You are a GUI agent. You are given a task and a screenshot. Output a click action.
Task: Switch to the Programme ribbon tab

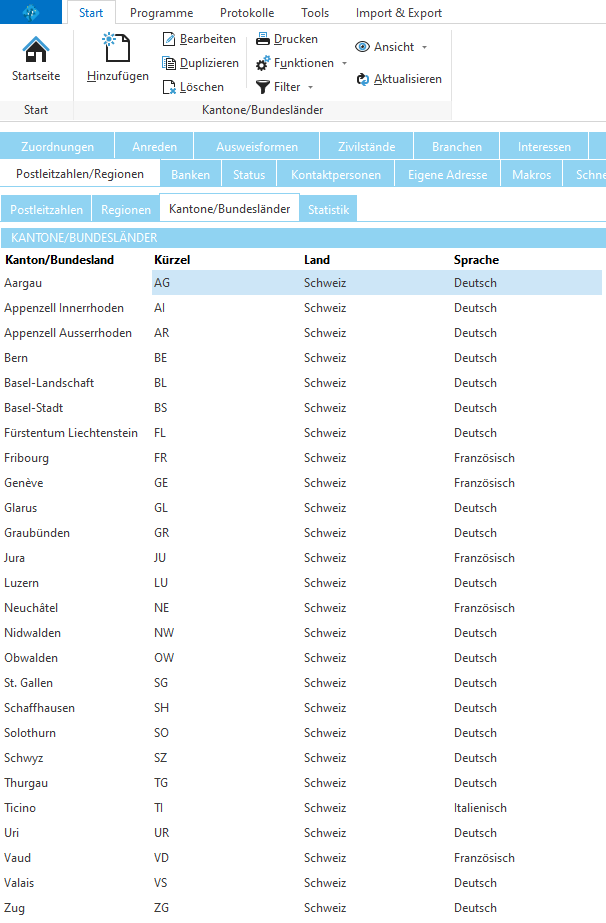point(162,13)
